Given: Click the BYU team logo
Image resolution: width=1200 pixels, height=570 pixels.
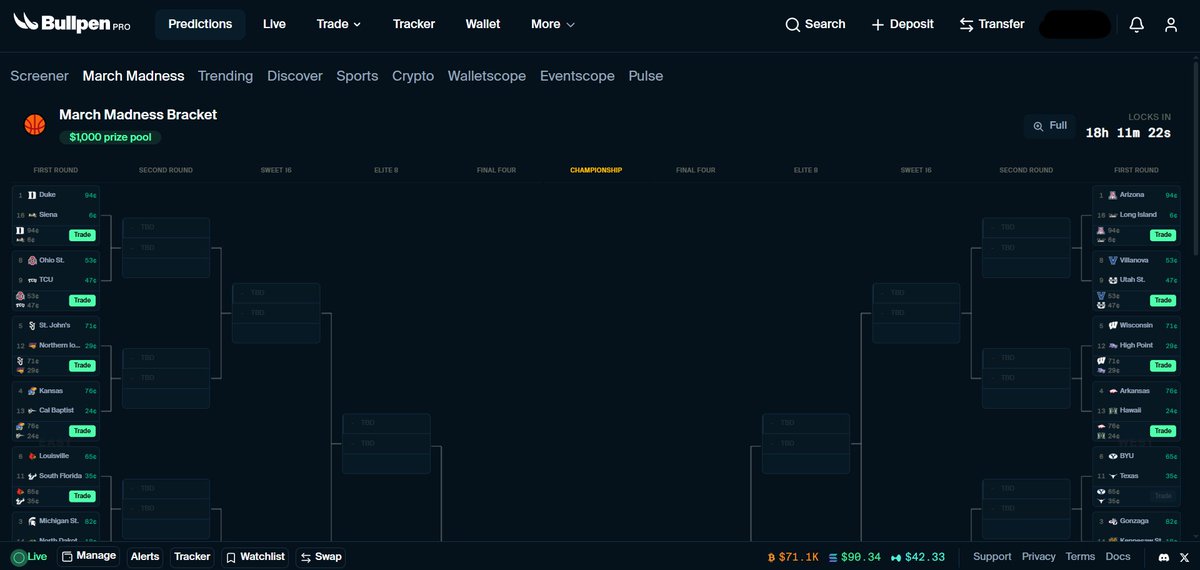Looking at the screenshot, I should (x=1113, y=456).
